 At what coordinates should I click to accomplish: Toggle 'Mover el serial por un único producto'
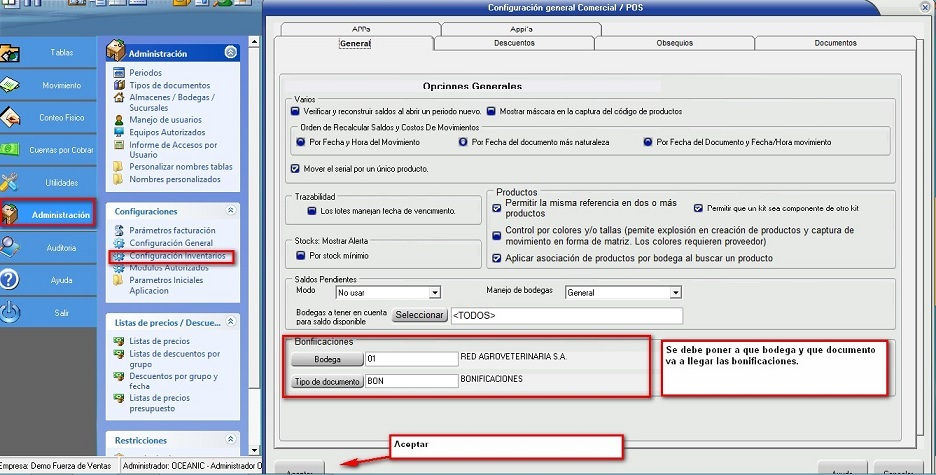(x=295, y=169)
